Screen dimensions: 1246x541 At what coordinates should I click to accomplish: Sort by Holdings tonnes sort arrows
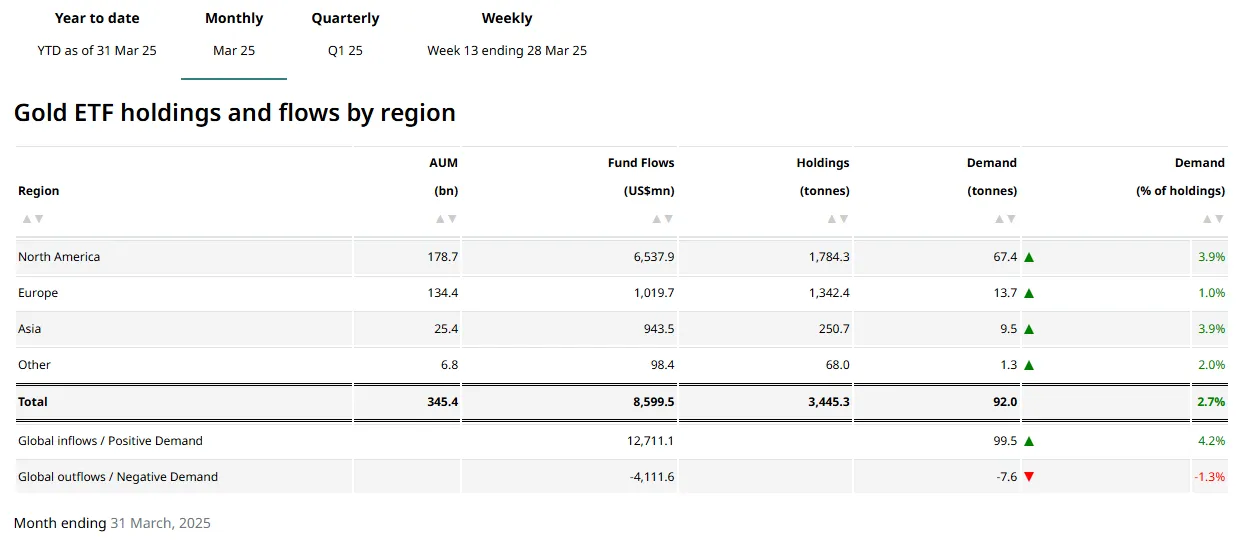[838, 219]
